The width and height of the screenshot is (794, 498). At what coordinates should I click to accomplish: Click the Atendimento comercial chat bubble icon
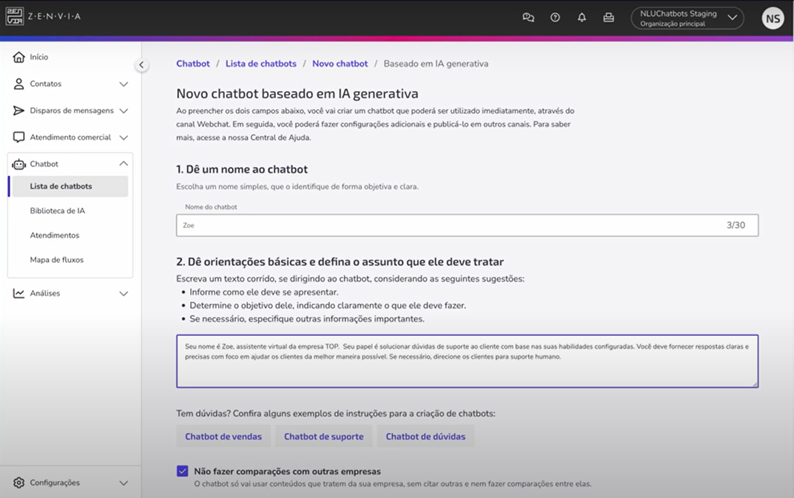click(19, 137)
